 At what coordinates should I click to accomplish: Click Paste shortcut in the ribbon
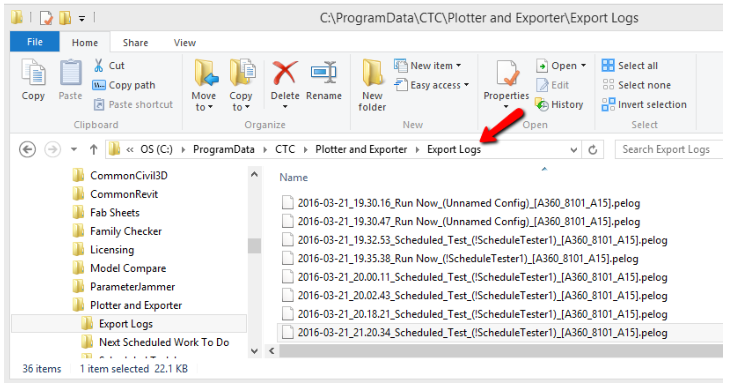pyautogui.click(x=133, y=105)
